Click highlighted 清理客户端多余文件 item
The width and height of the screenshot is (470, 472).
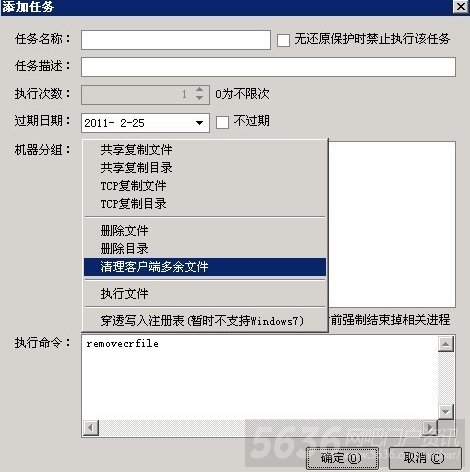point(205,267)
